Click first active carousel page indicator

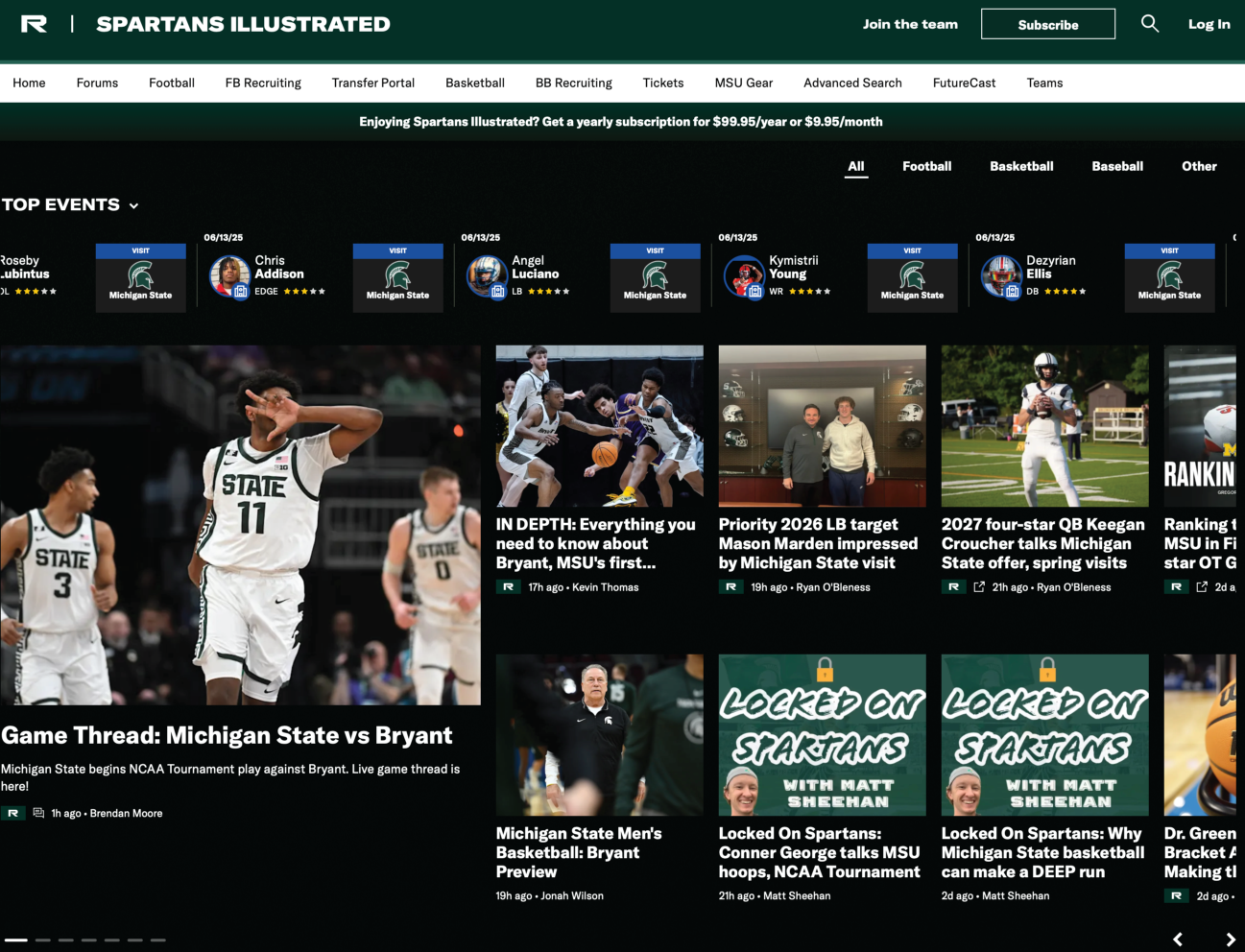pos(15,940)
